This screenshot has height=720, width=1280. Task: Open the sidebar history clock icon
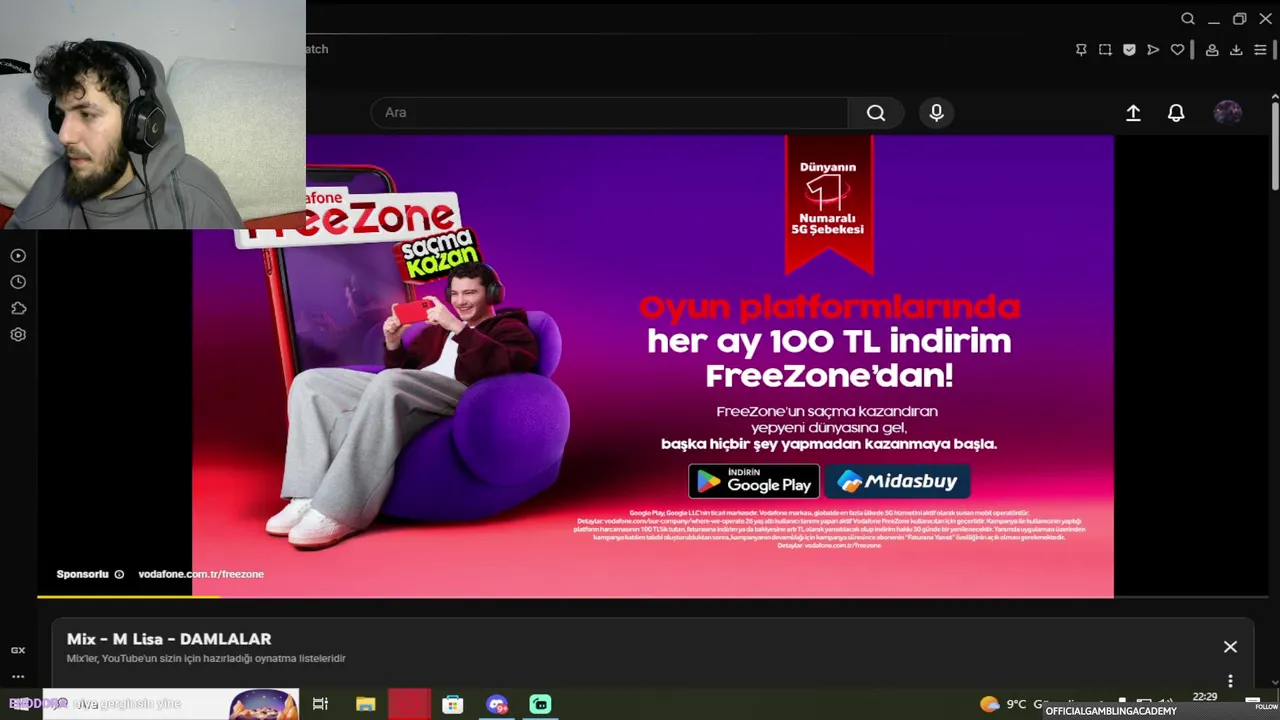click(x=18, y=282)
